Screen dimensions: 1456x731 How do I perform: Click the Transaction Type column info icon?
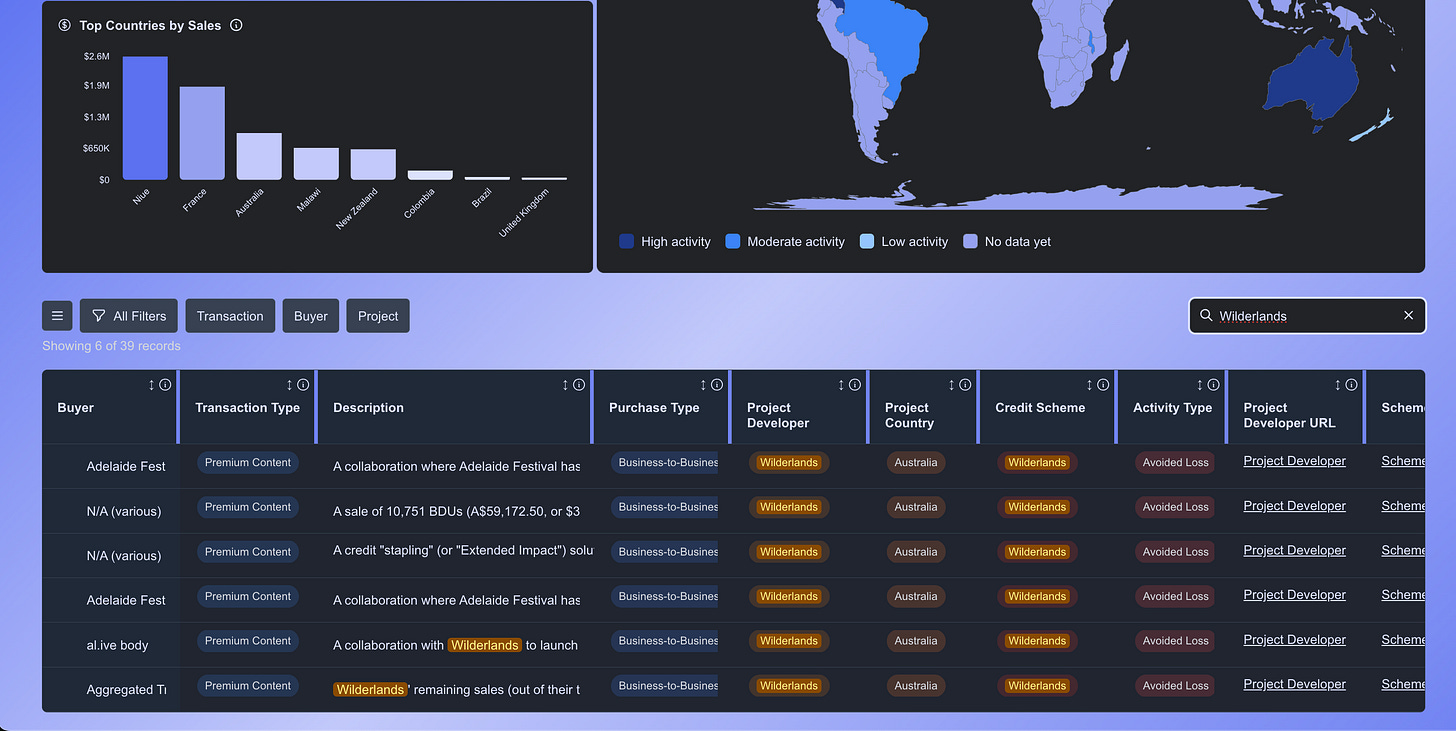coord(303,385)
